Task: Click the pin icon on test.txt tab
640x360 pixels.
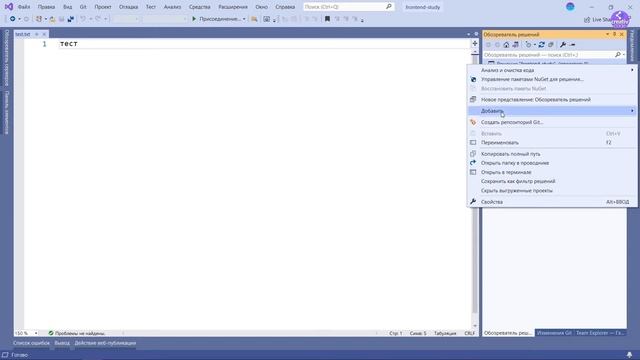Action: (x=36, y=34)
